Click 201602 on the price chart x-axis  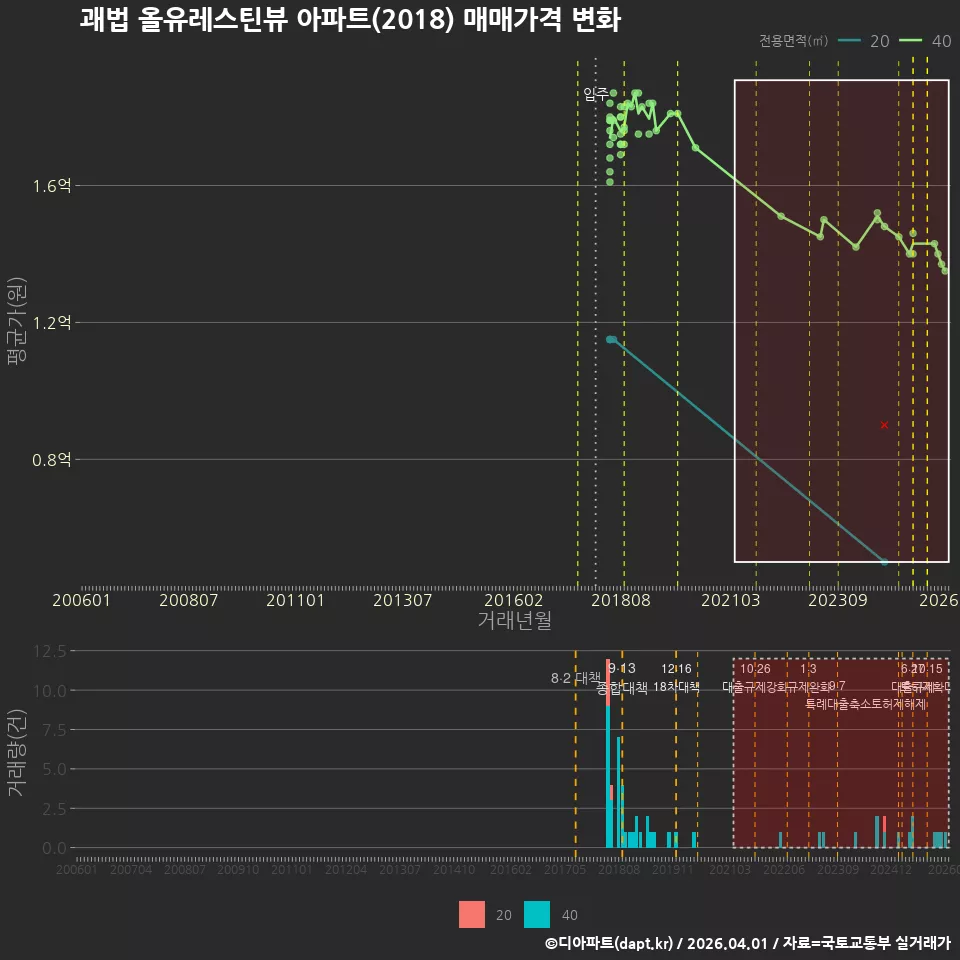point(514,600)
